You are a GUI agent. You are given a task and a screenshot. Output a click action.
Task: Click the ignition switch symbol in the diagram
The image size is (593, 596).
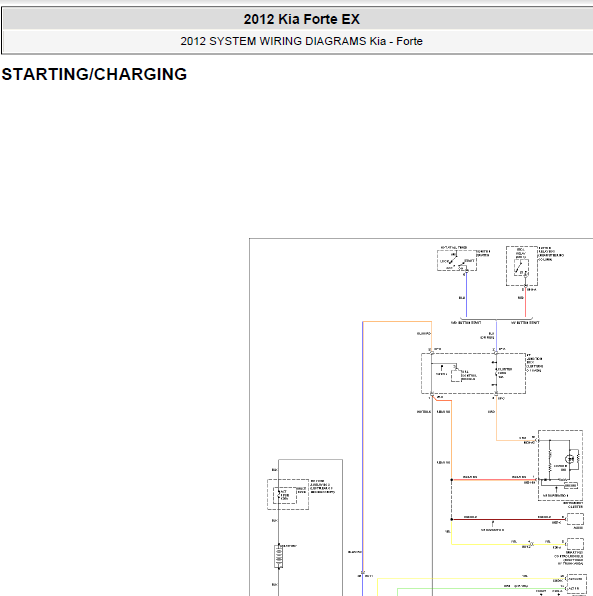pos(457,260)
